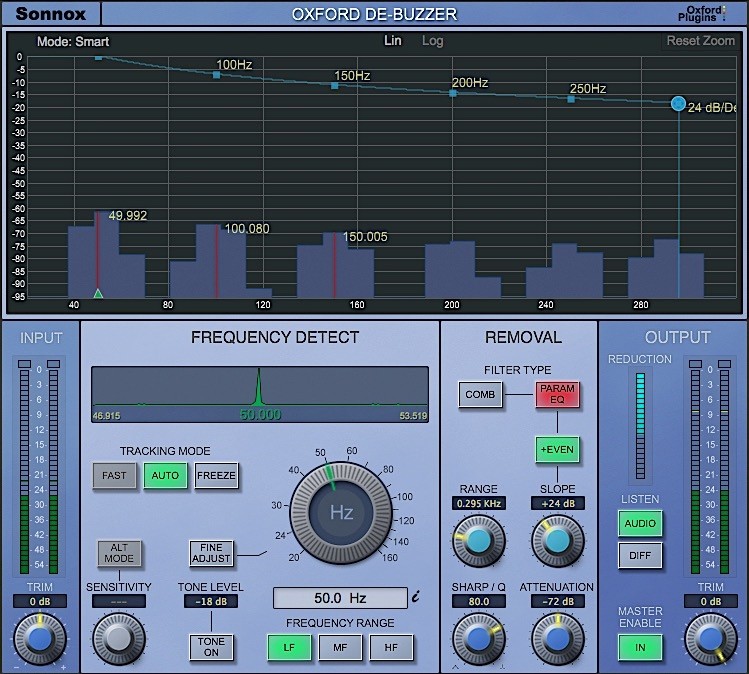Click the input level meter

39,467
